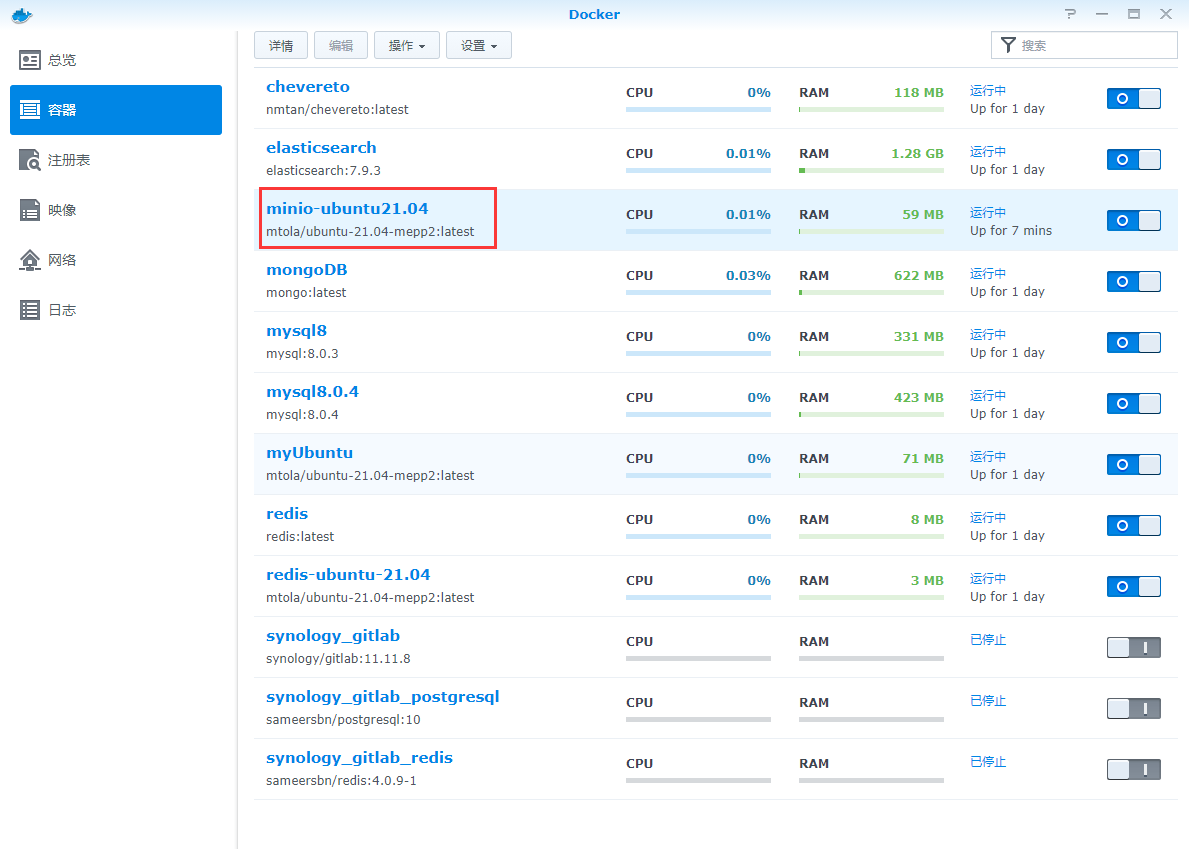Toggle off the mongoDB container switch

click(x=1134, y=281)
